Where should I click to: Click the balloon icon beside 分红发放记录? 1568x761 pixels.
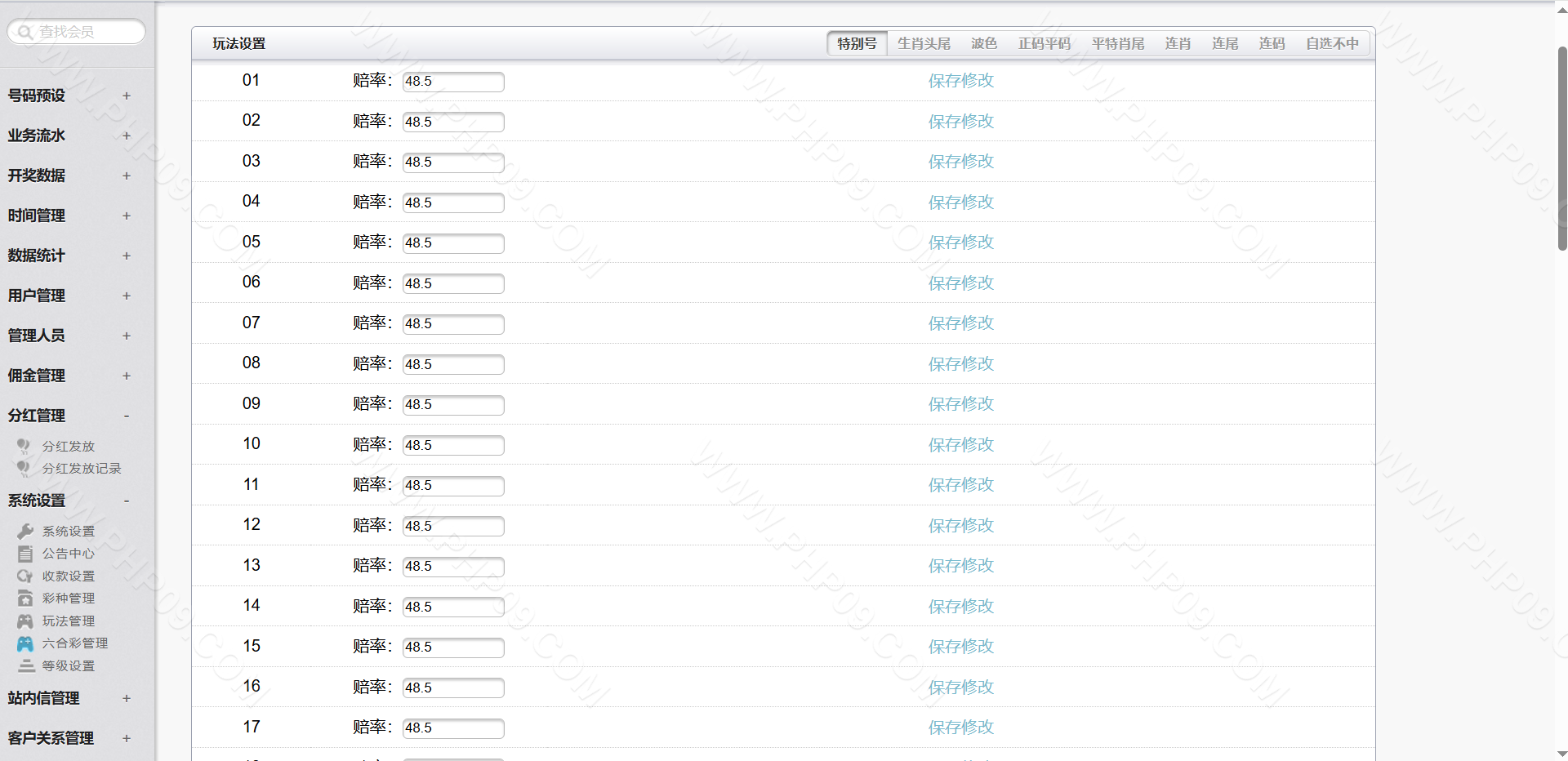tap(24, 469)
